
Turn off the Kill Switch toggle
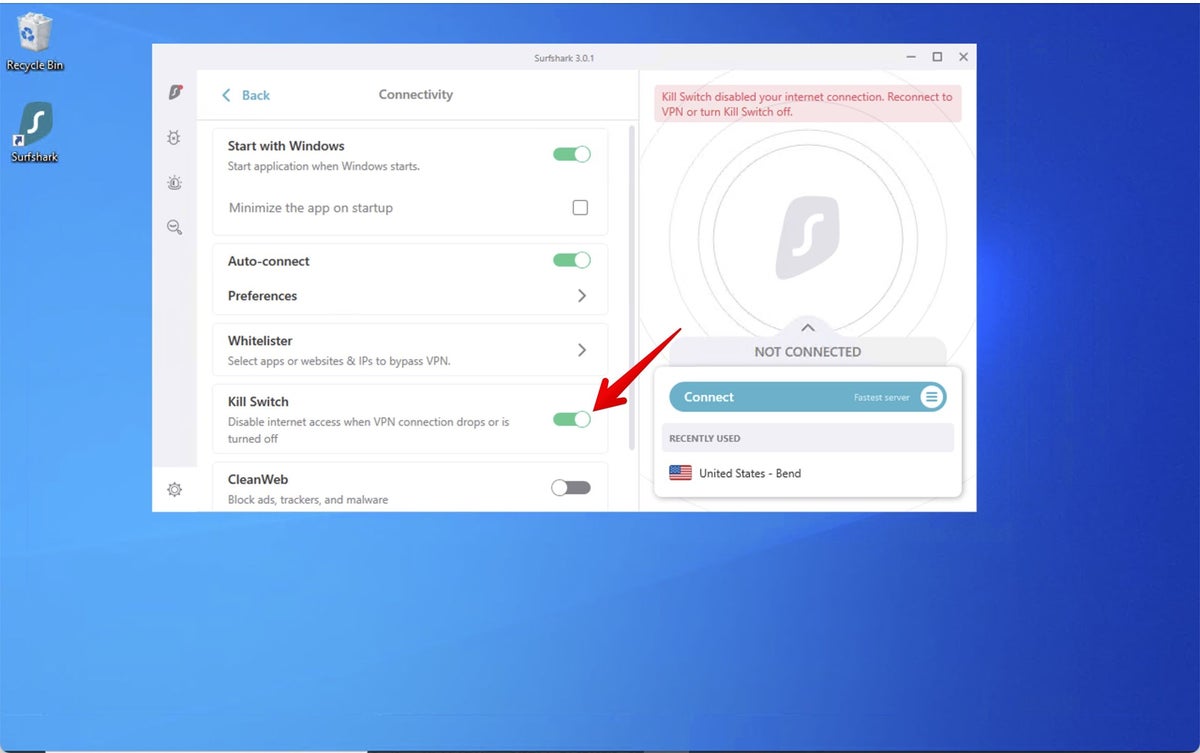tap(572, 419)
